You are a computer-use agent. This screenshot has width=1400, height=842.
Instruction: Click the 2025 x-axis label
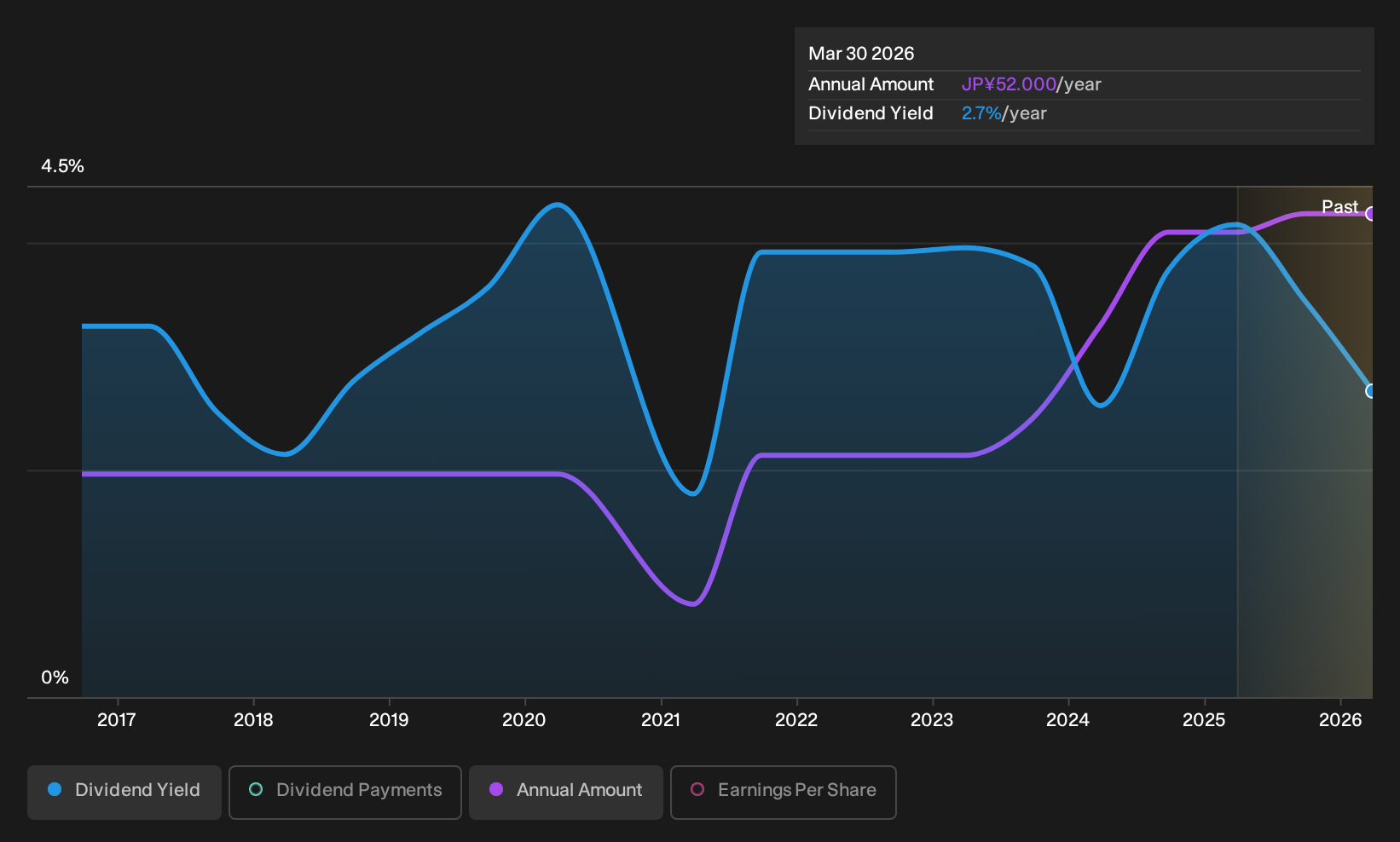point(1204,720)
